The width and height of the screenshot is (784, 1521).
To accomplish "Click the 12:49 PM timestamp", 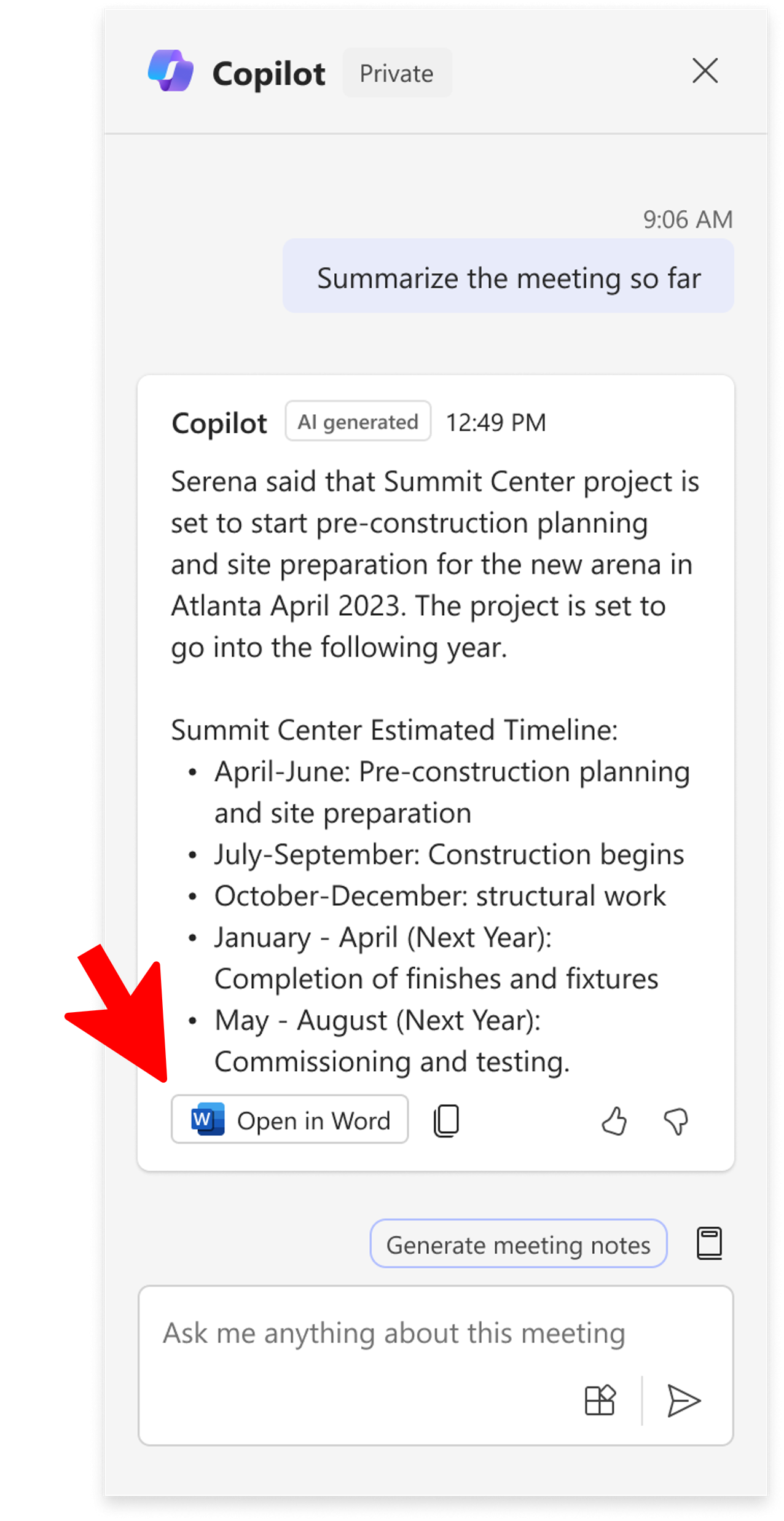I will pos(495,422).
